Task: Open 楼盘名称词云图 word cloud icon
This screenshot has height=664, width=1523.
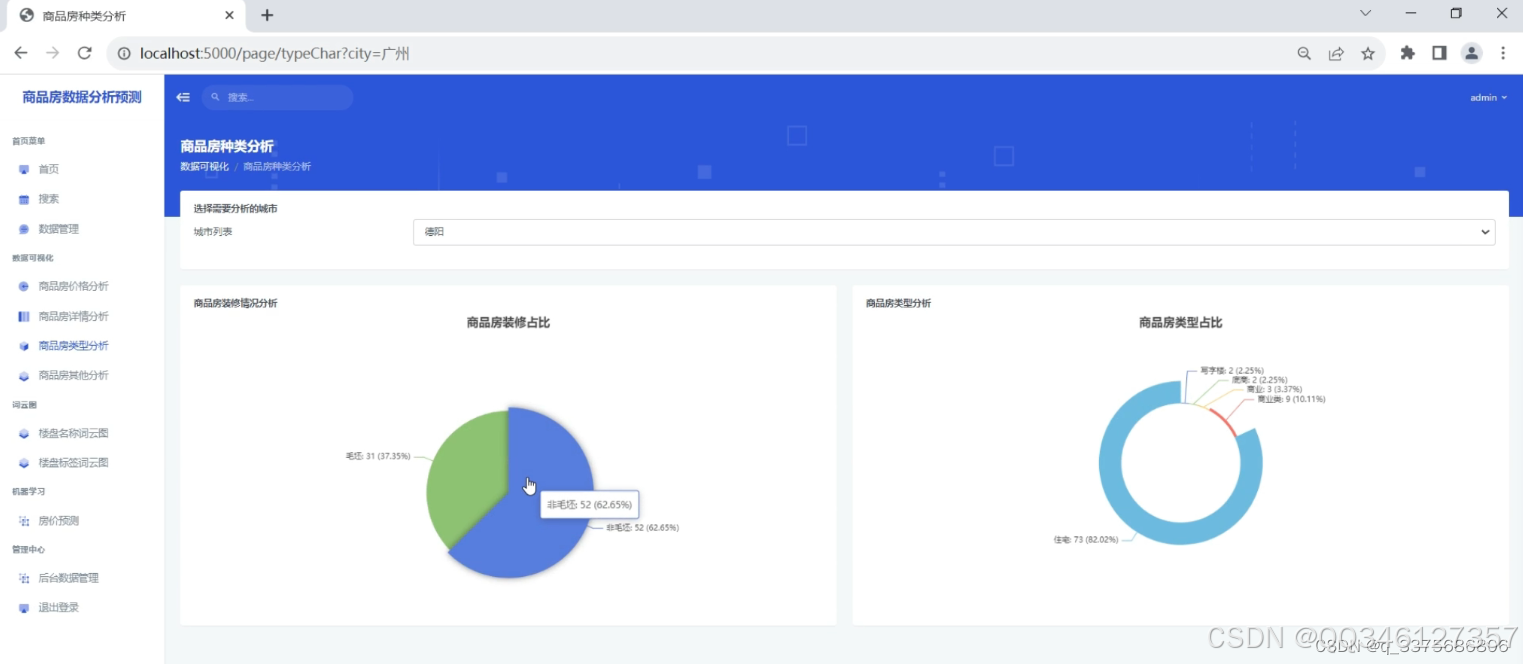Action: 22,433
